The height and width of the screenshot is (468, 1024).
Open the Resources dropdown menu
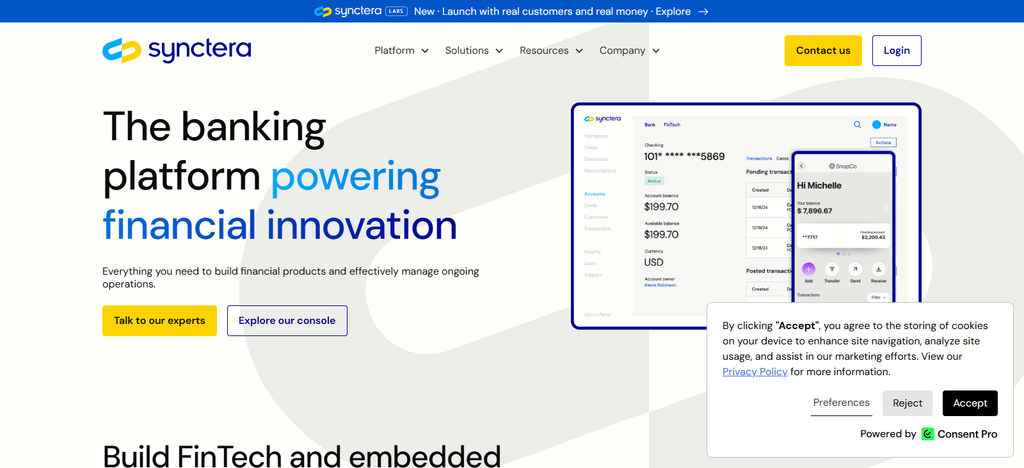(x=551, y=50)
